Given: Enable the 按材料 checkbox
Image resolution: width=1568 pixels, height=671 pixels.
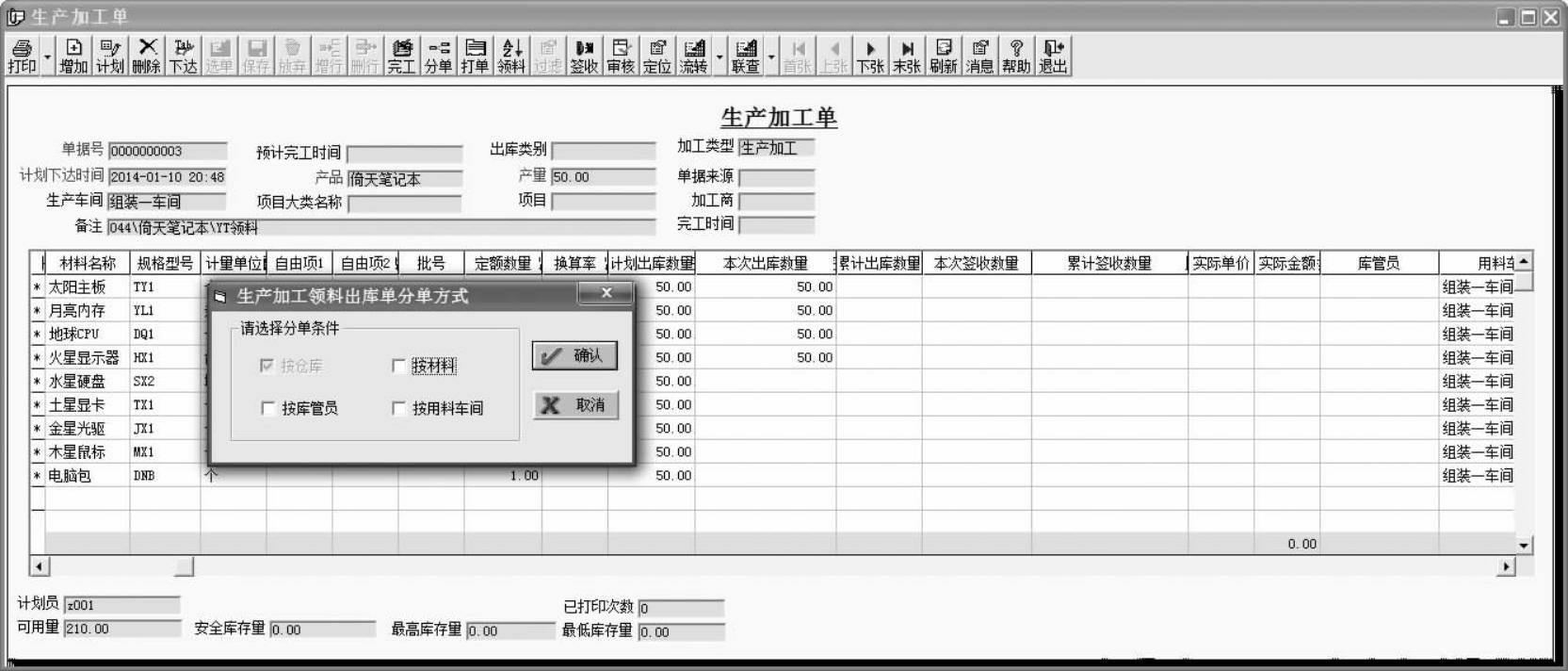Looking at the screenshot, I should (398, 366).
